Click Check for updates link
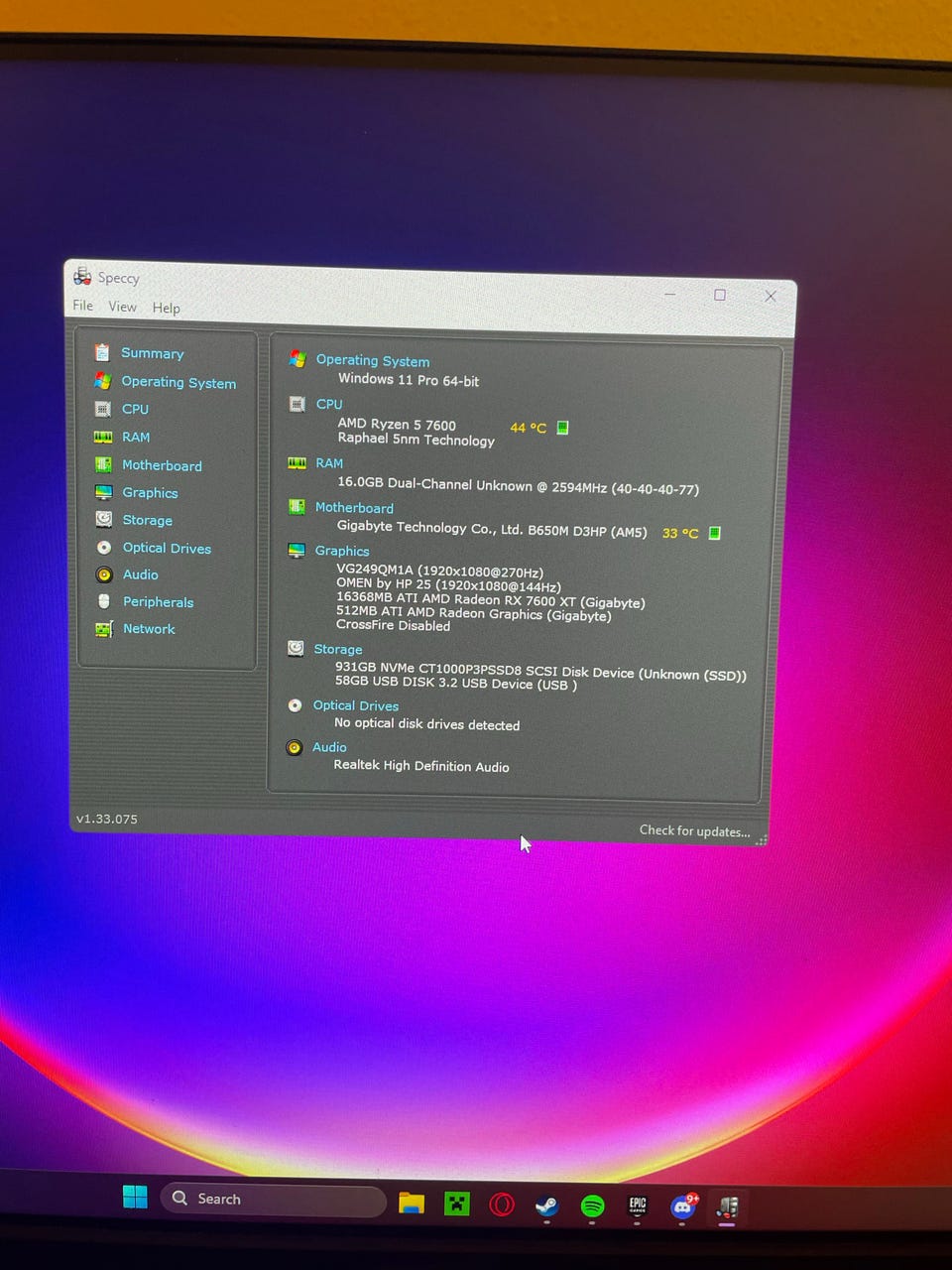The width and height of the screenshot is (952, 1270). click(x=694, y=831)
